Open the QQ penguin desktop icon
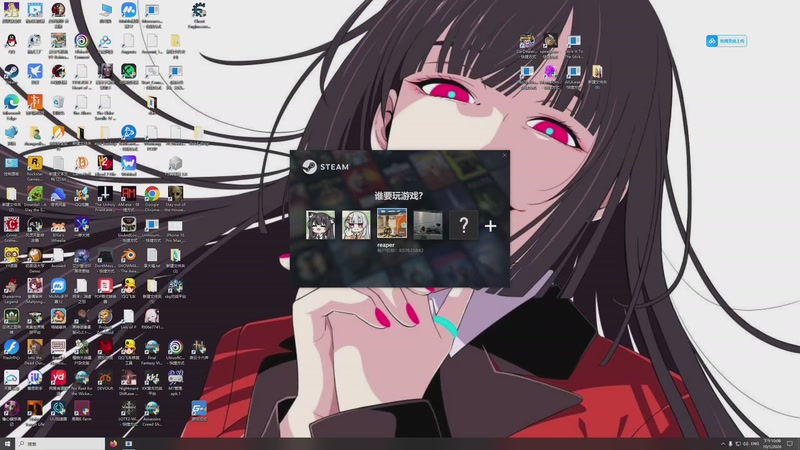The height and width of the screenshot is (450, 800). 11,41
